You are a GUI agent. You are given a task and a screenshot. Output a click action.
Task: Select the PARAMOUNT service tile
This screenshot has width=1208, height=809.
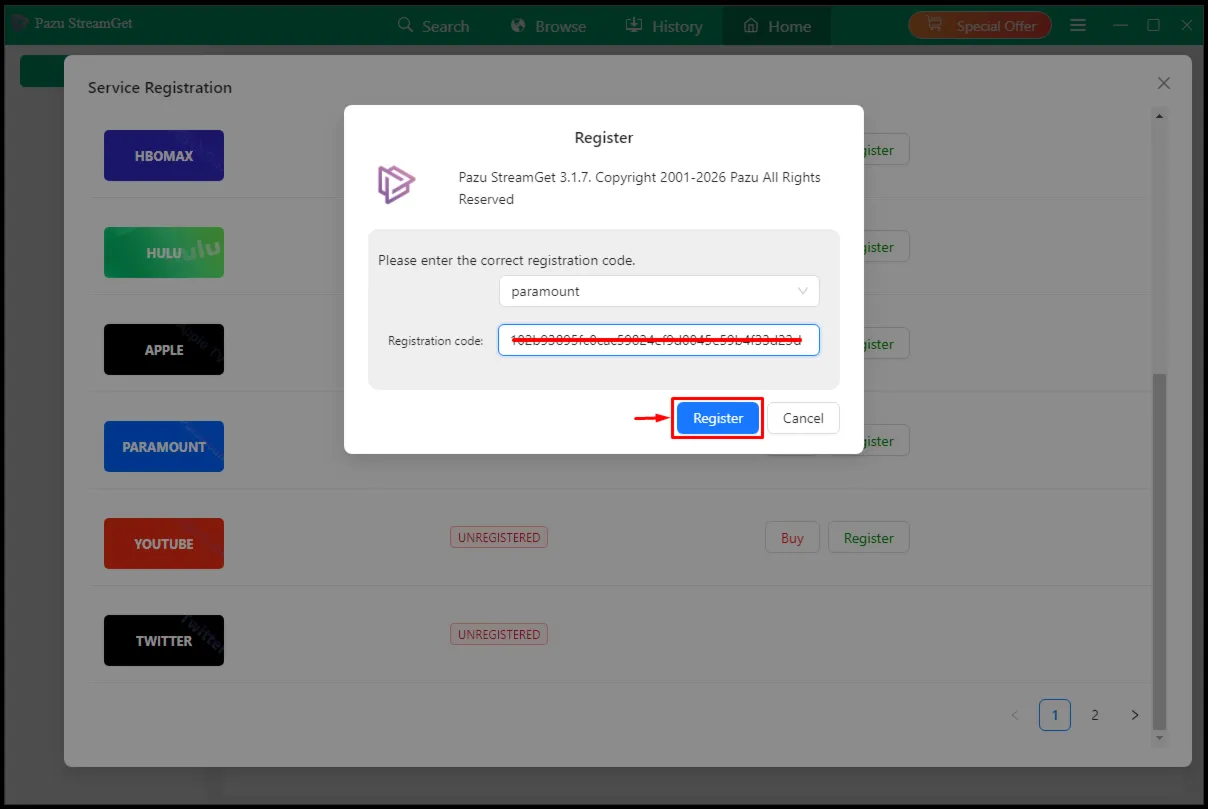click(164, 446)
